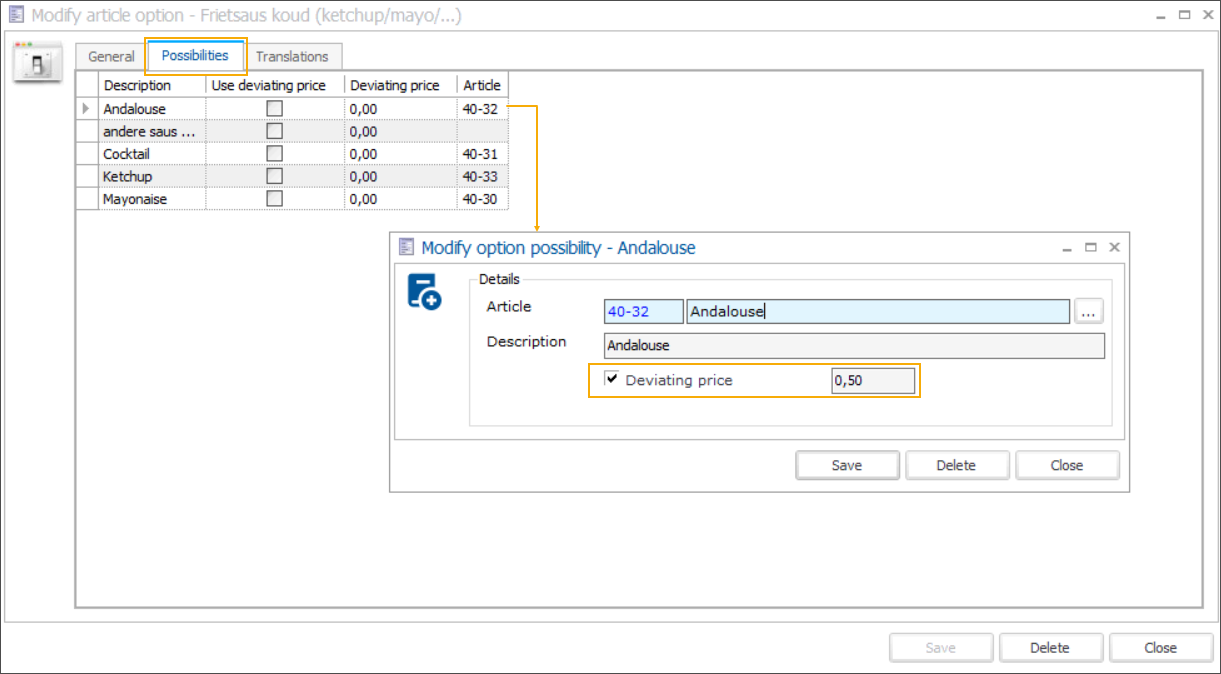1221x674 pixels.
Task: Sort by the Description column header
Action: point(138,86)
